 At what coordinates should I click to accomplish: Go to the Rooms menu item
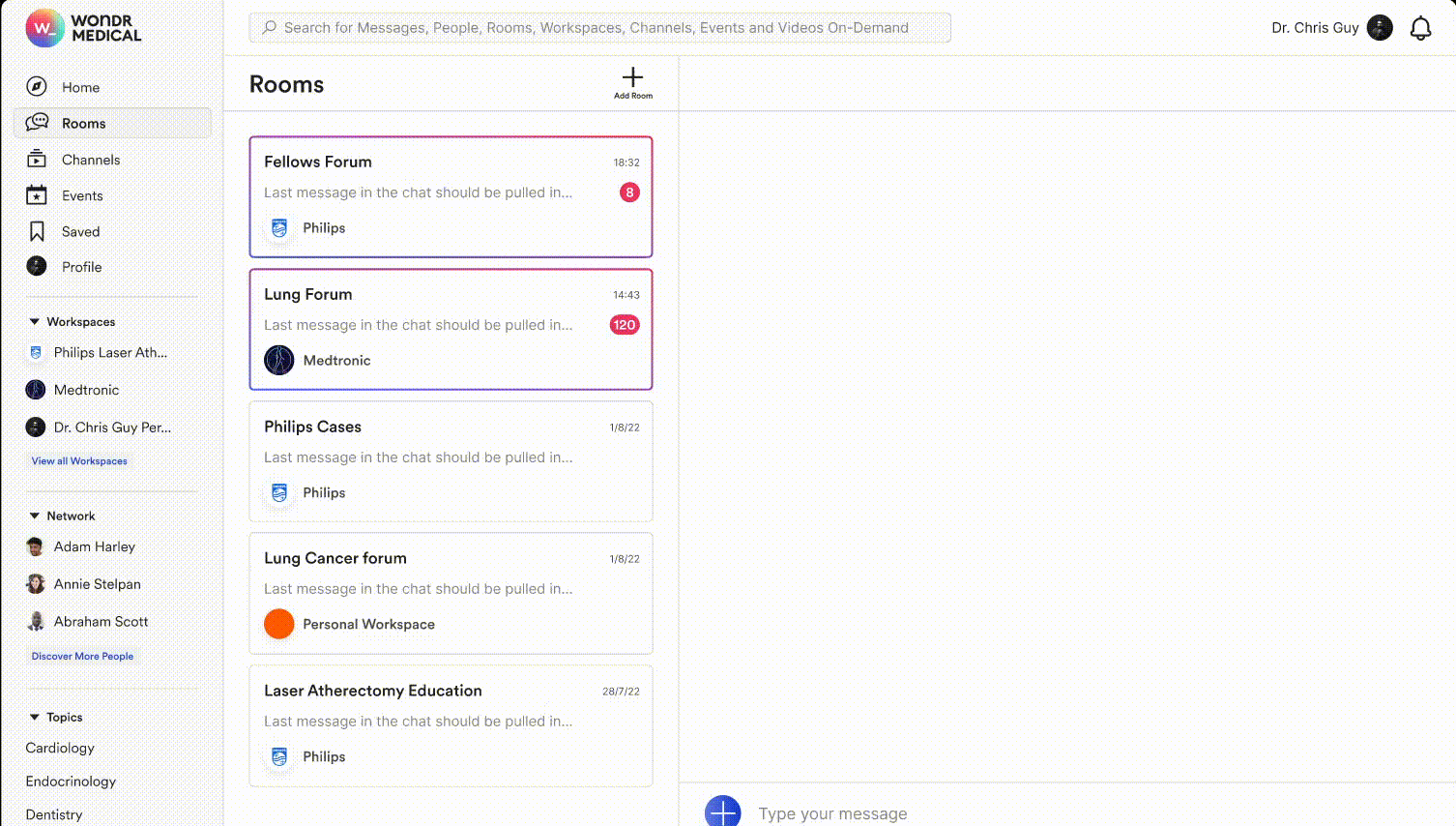coord(84,124)
